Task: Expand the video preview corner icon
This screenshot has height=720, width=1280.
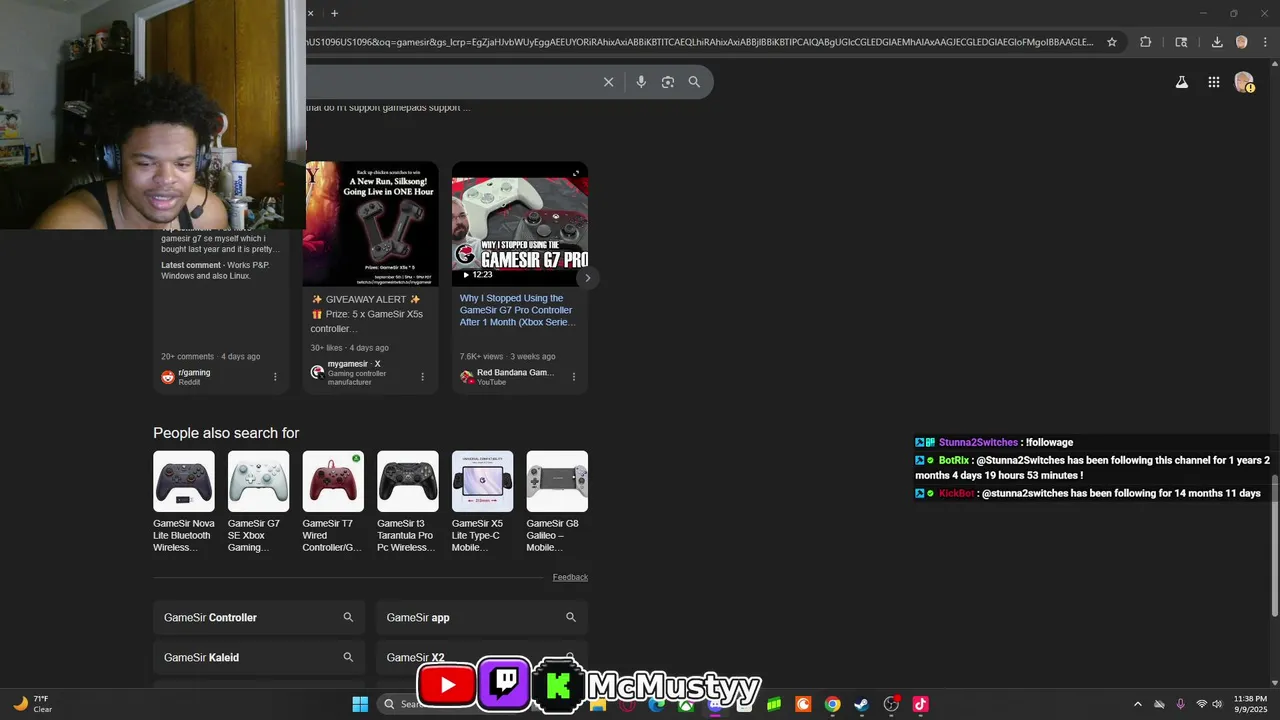Action: click(x=576, y=173)
